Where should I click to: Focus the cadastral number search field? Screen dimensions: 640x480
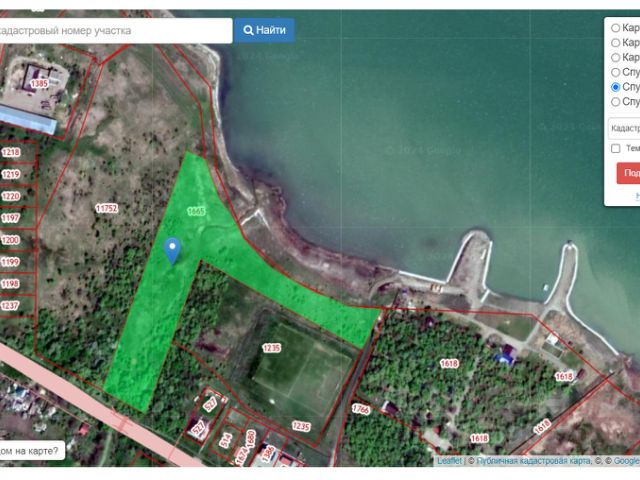pos(116,31)
